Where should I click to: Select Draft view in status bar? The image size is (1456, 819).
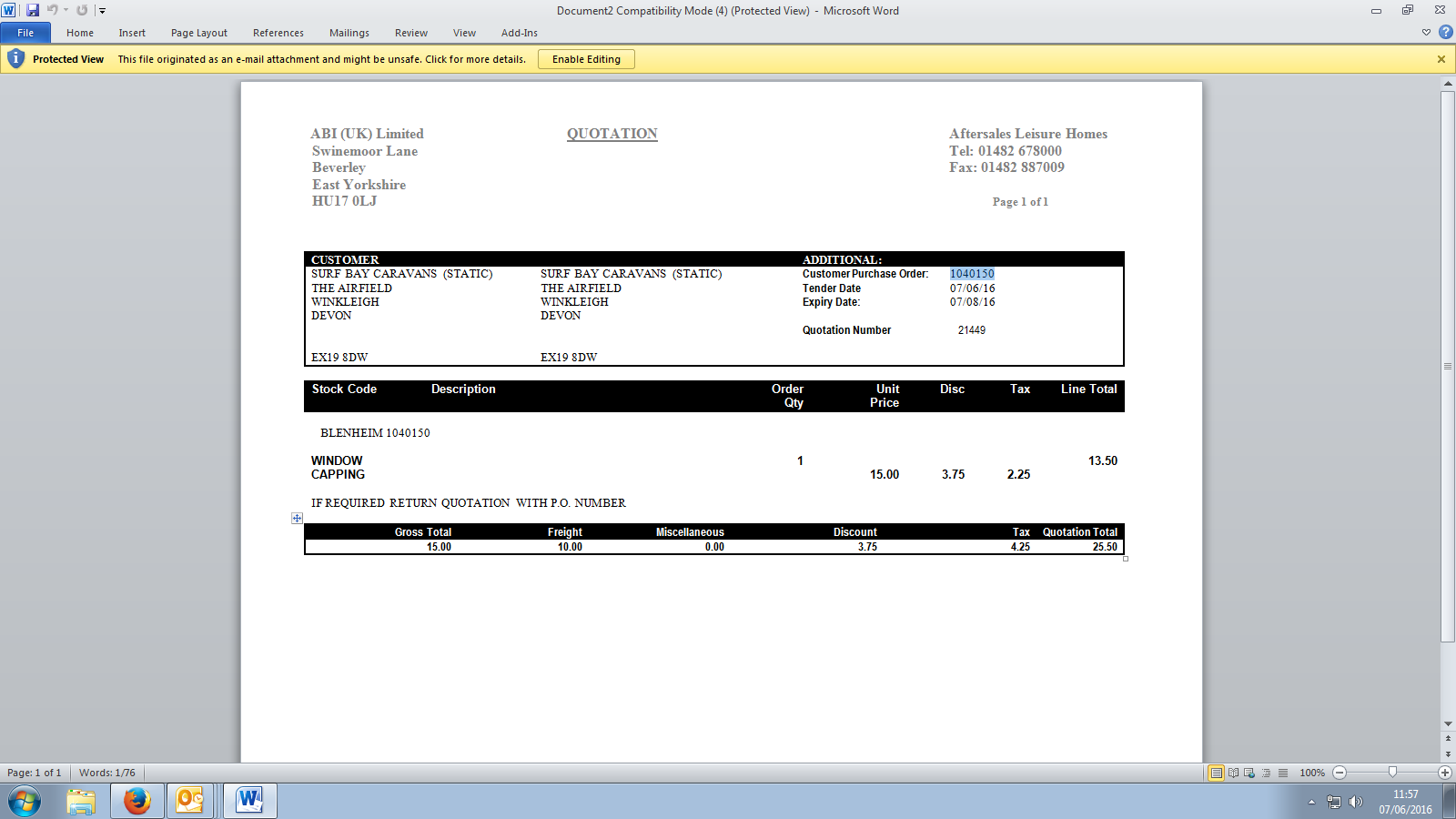pos(1282,773)
